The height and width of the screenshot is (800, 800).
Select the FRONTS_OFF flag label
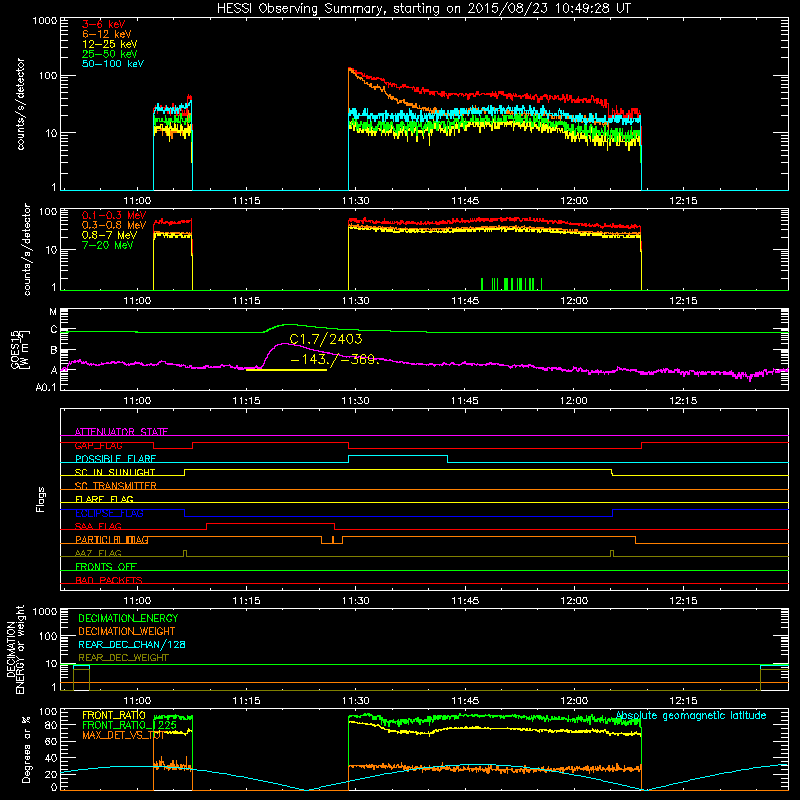(106, 566)
